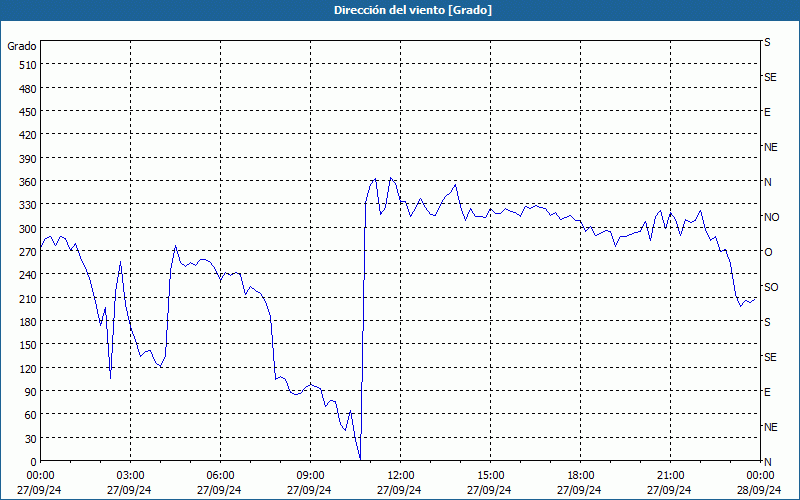
Task: Click the 90 value on left axis
Action: pos(31,392)
